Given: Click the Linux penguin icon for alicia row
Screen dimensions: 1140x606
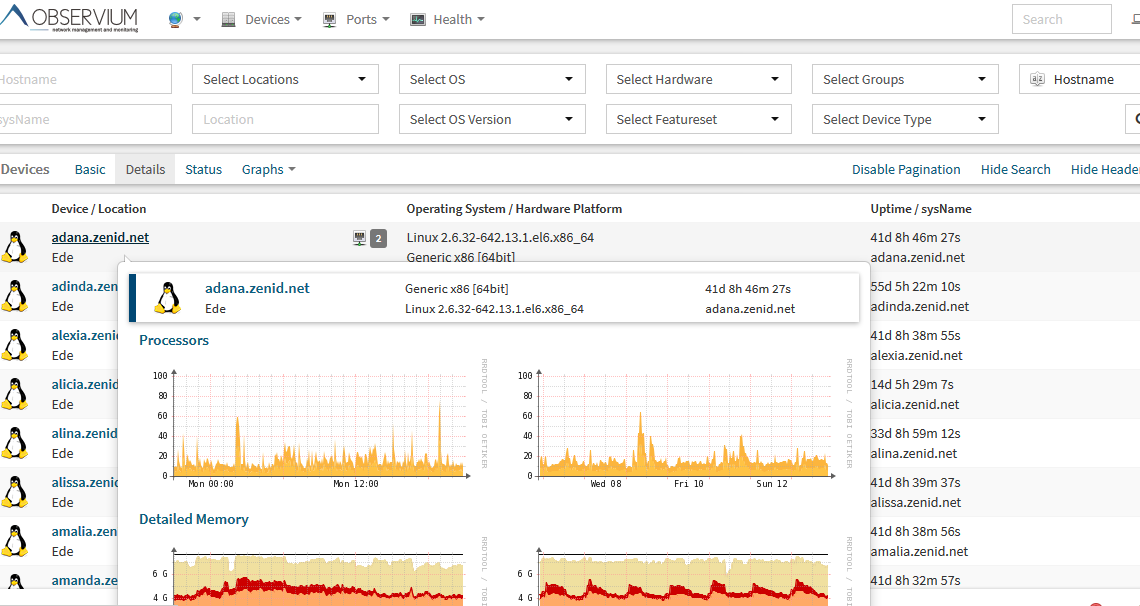Looking at the screenshot, I should [15, 394].
